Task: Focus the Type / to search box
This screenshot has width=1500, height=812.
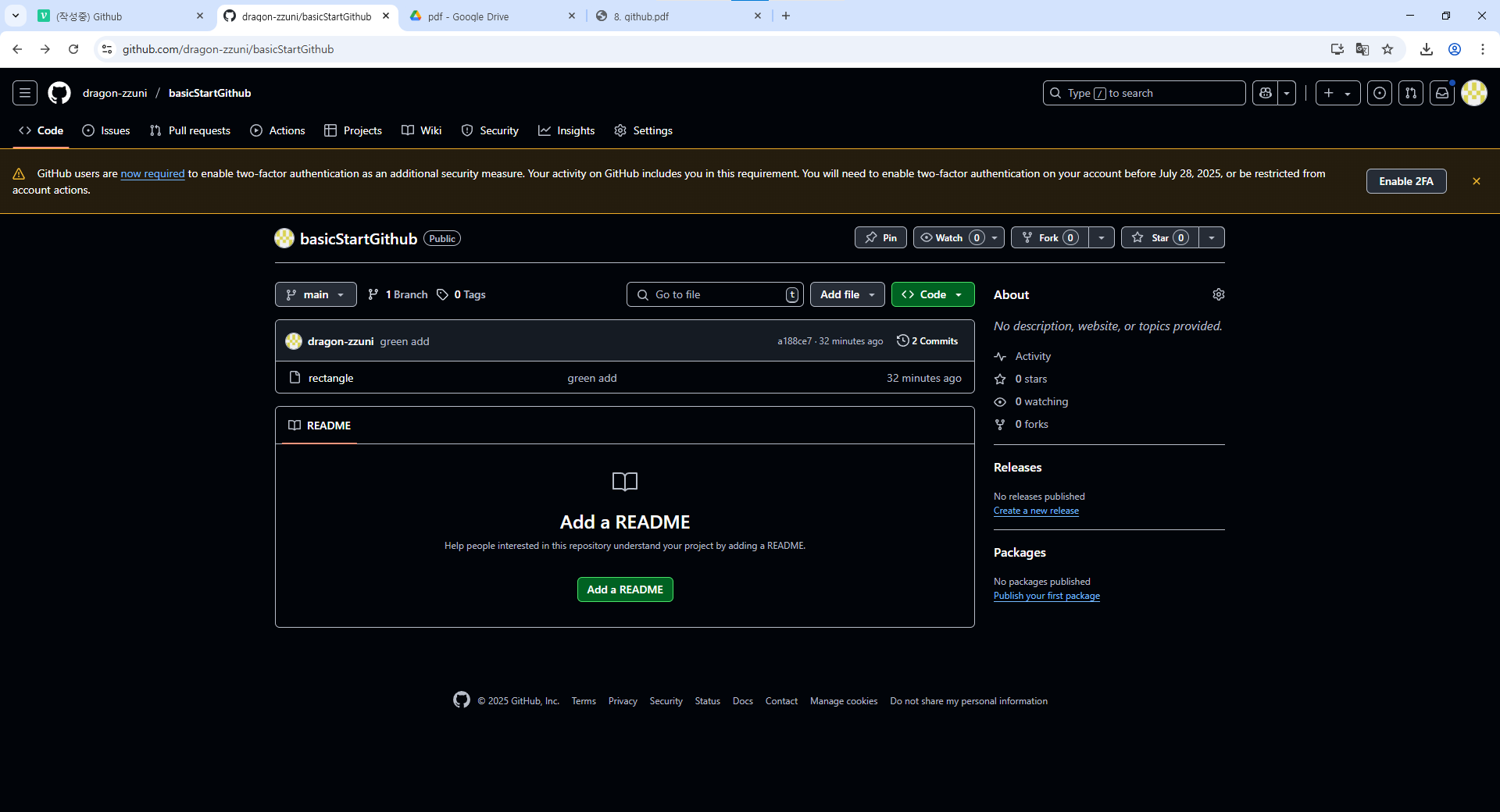Action: coord(1145,93)
